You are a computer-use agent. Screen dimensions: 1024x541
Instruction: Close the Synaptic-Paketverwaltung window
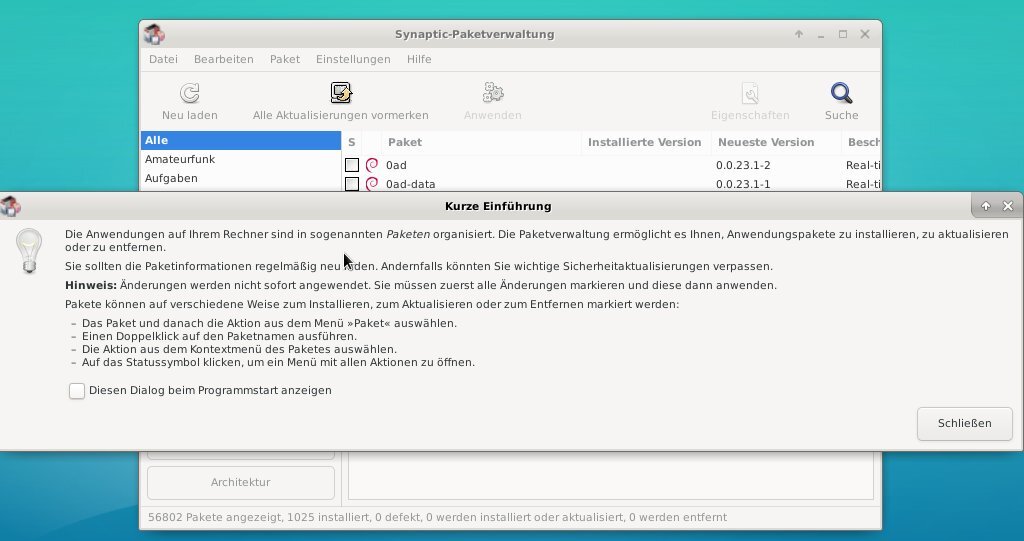pyautogui.click(x=865, y=34)
